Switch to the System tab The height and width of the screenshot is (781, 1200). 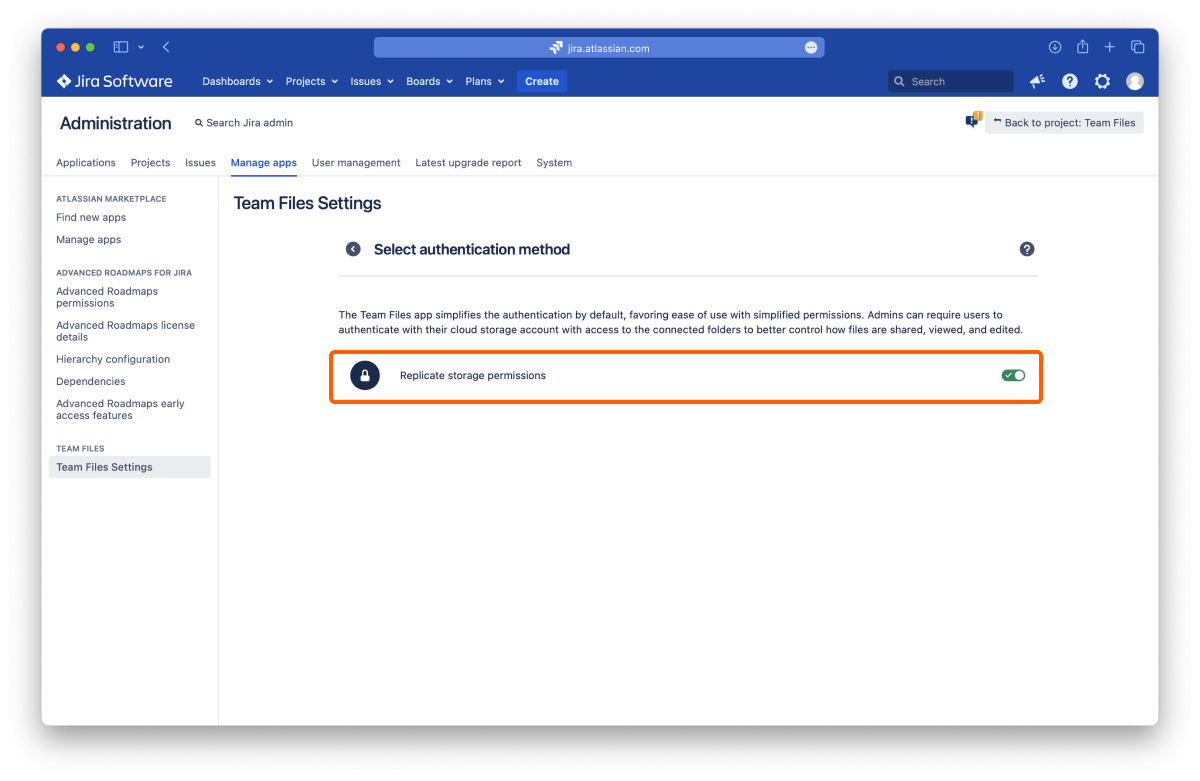[554, 162]
